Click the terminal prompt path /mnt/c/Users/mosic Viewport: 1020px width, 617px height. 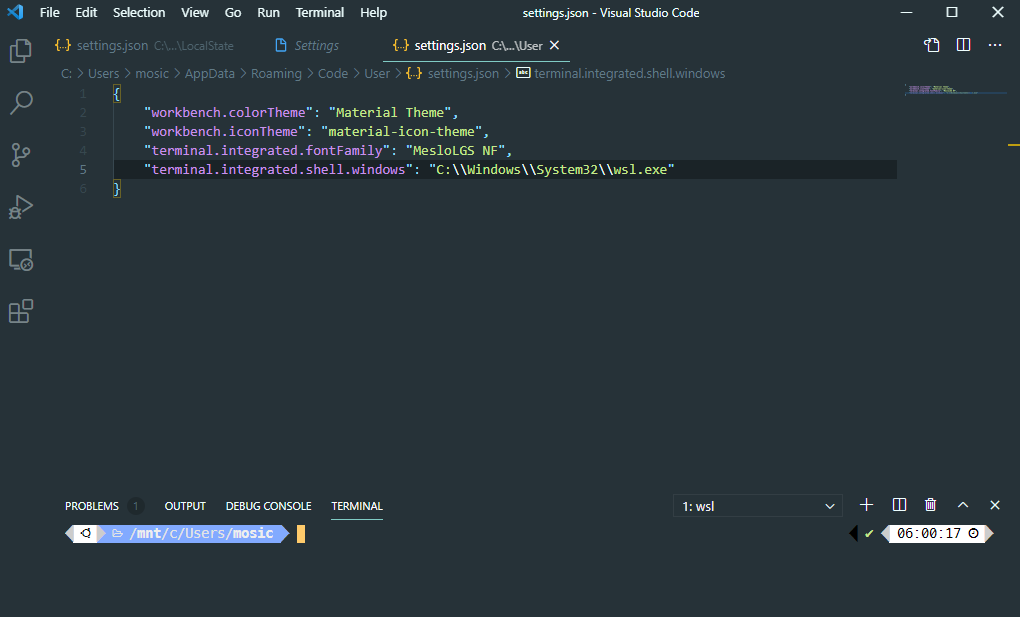pyautogui.click(x=201, y=534)
